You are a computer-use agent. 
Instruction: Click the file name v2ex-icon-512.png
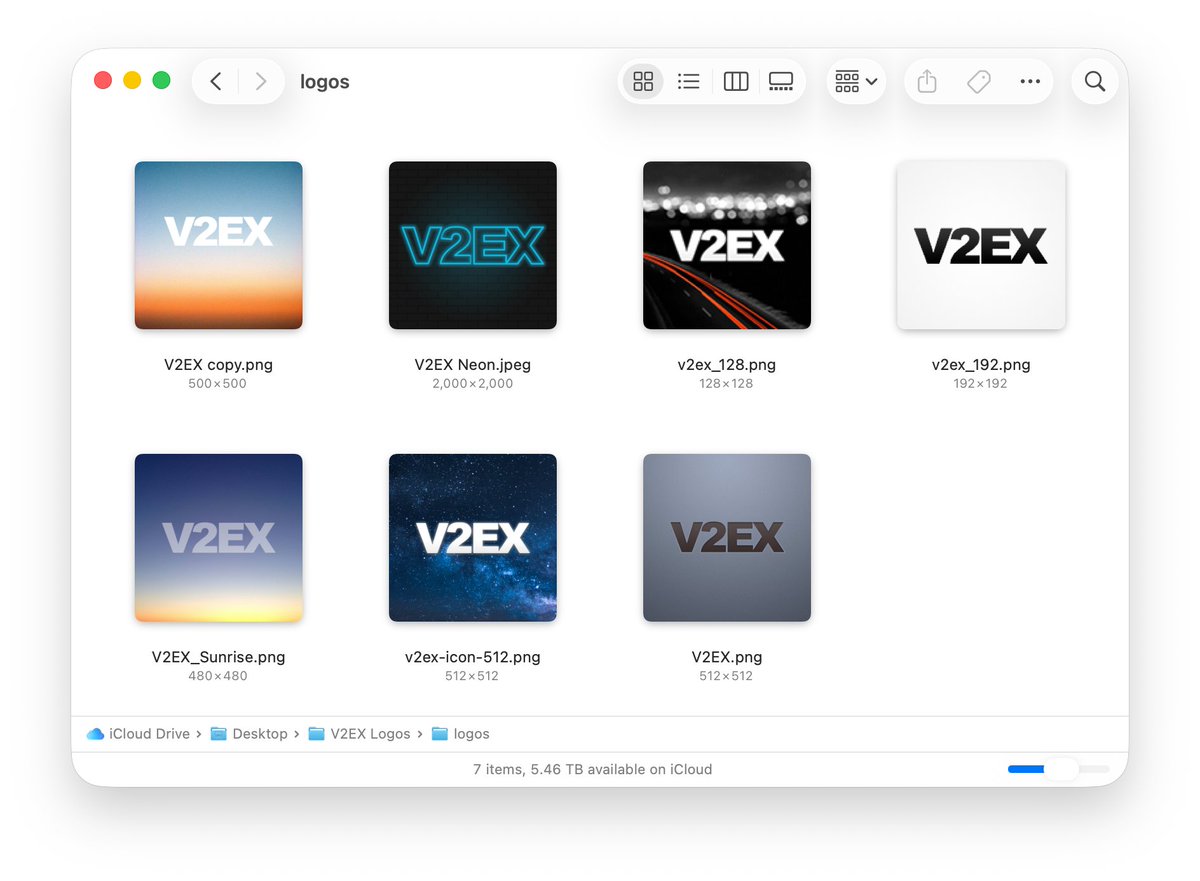click(473, 657)
